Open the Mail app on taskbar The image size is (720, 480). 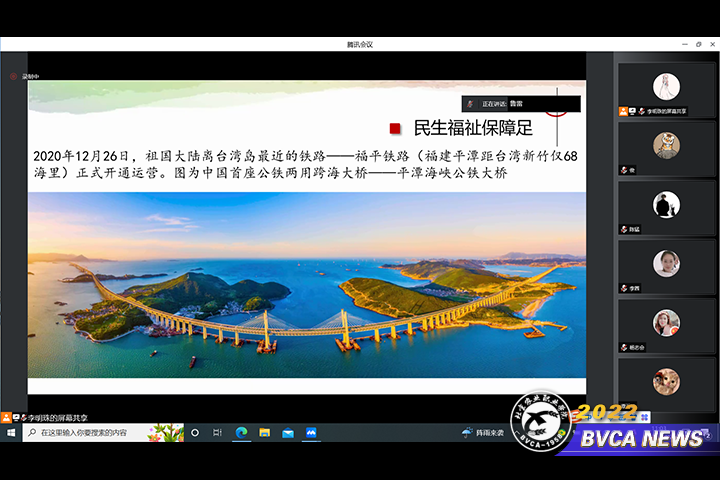tap(288, 433)
